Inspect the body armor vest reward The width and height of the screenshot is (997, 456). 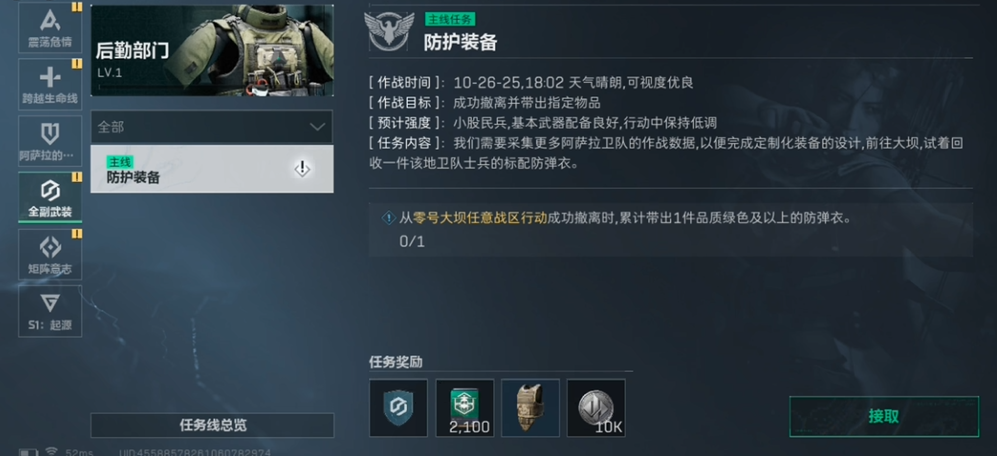pos(530,408)
